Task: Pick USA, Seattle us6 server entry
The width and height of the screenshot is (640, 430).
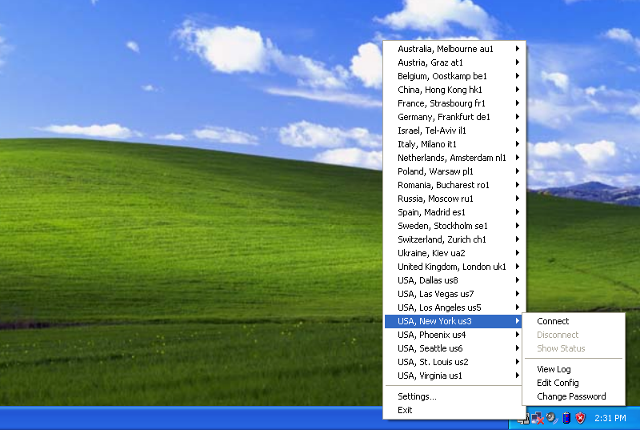Action: pyautogui.click(x=454, y=348)
